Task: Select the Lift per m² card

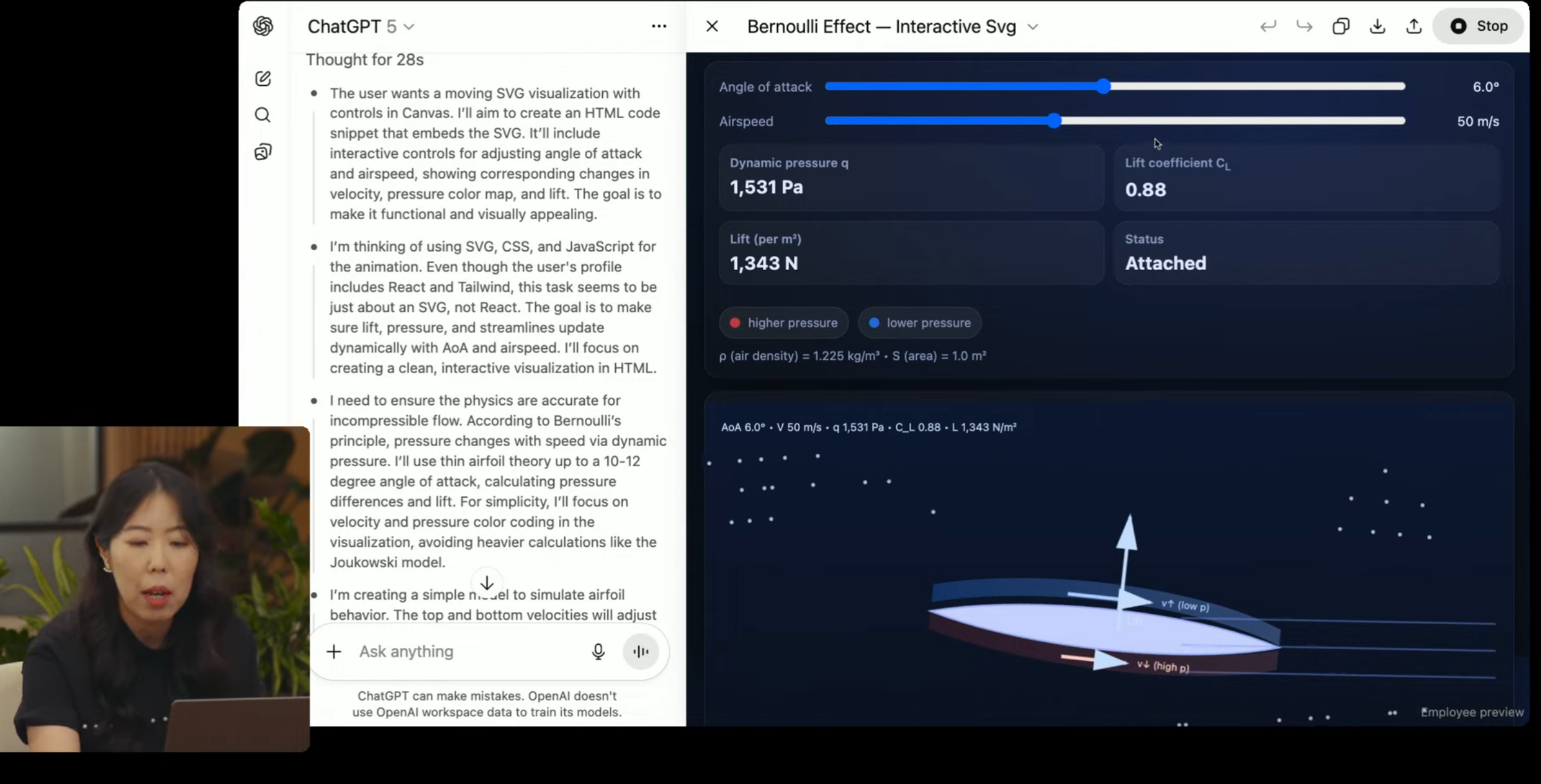Action: pyautogui.click(x=912, y=253)
